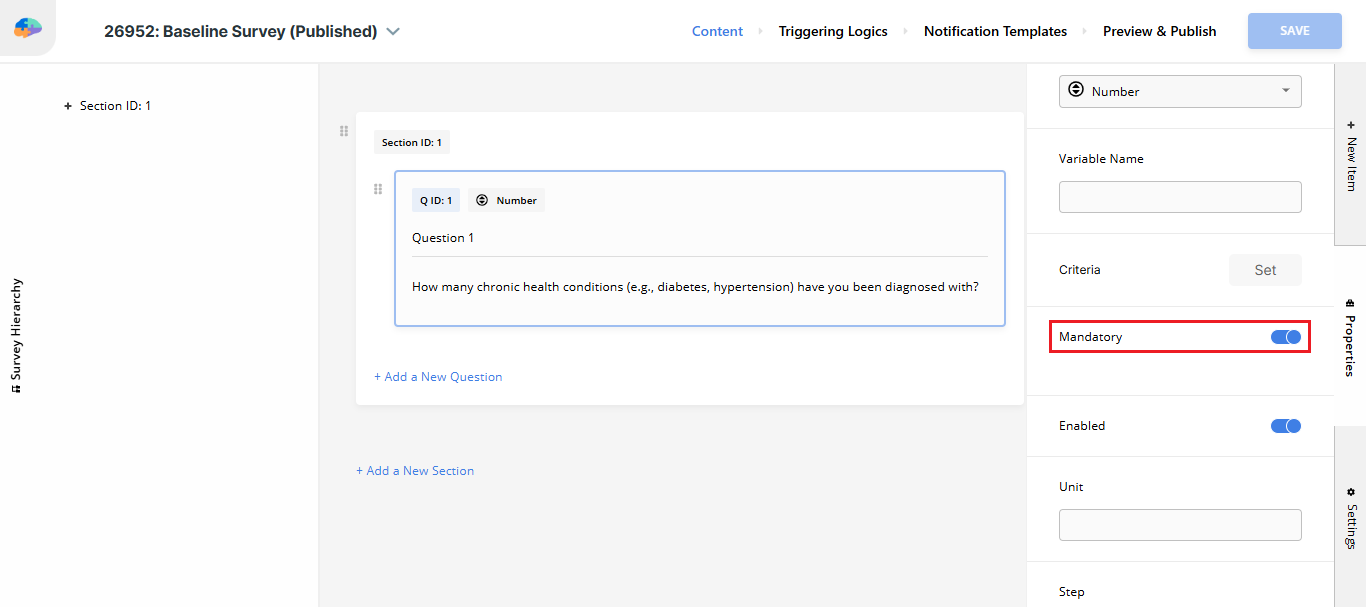The height and width of the screenshot is (607, 1366).
Task: Open the Number question type dropdown
Action: tap(1180, 91)
